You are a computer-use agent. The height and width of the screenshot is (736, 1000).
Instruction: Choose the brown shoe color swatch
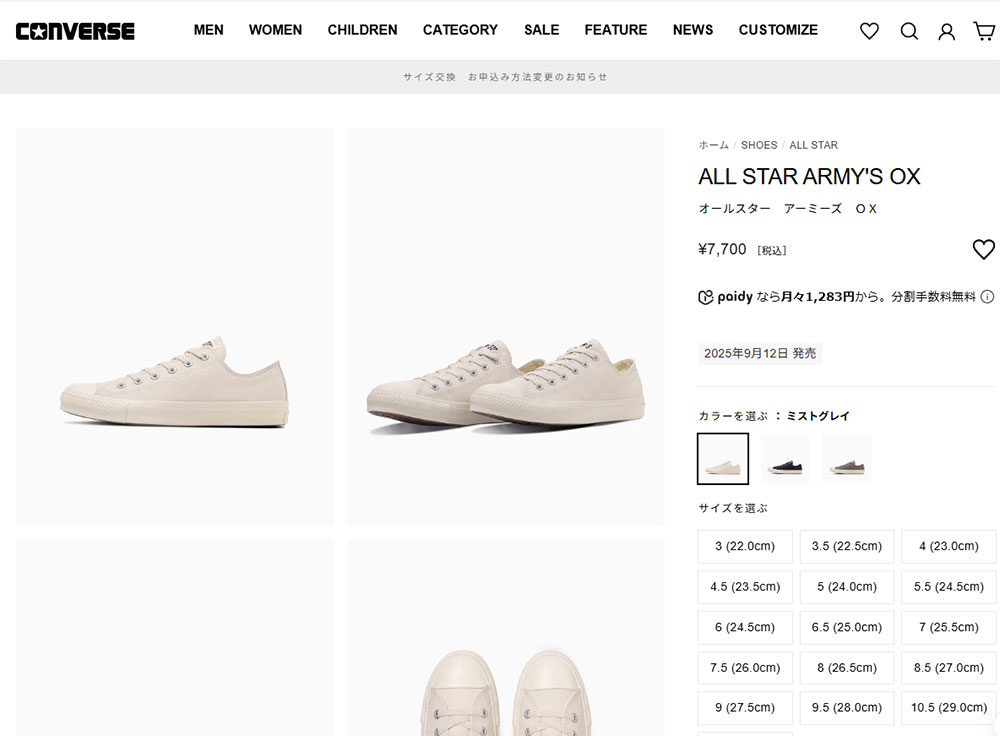847,459
